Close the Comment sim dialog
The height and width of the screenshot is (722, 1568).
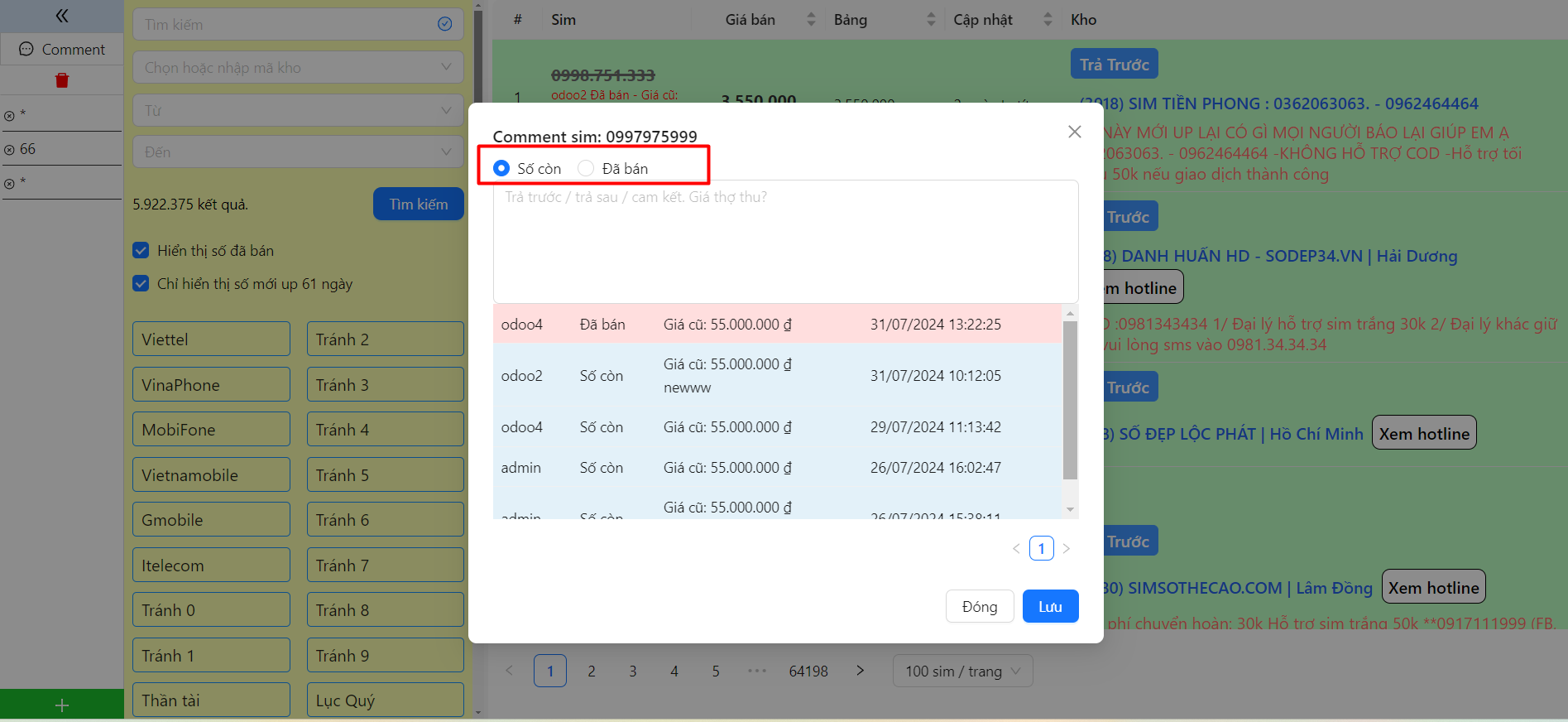[x=1074, y=132]
